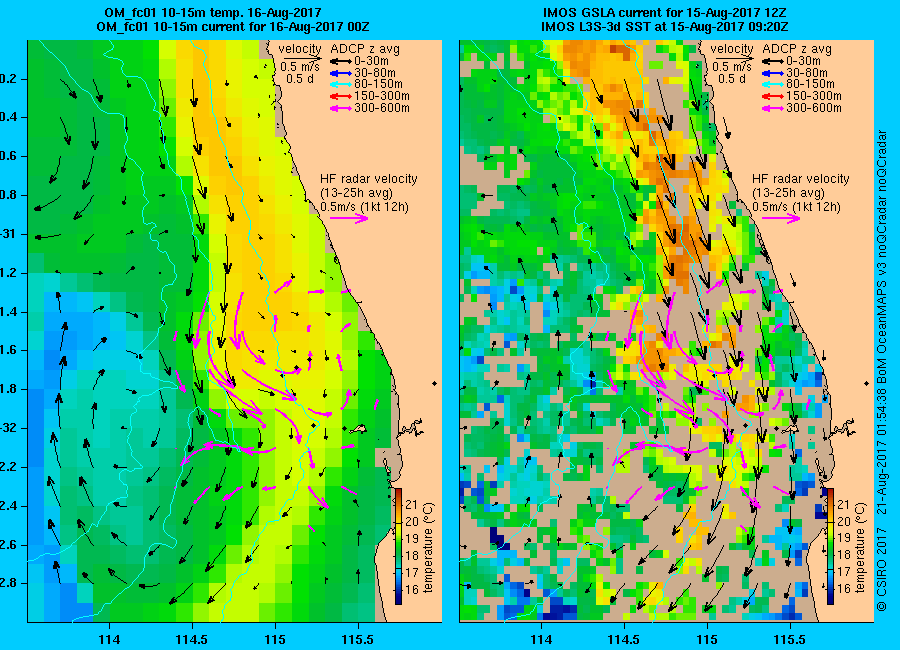The height and width of the screenshot is (650, 900).
Task: Click the -31 latitude label on left axis
Action: pos(10,234)
